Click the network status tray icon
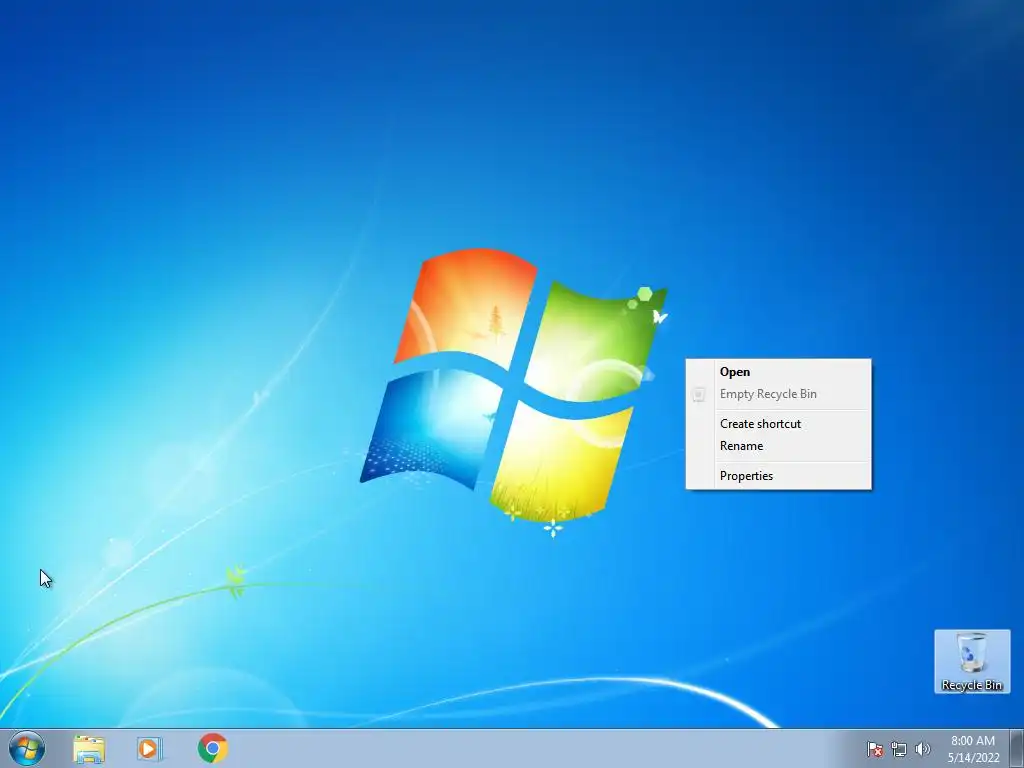1024x768 pixels. point(899,749)
